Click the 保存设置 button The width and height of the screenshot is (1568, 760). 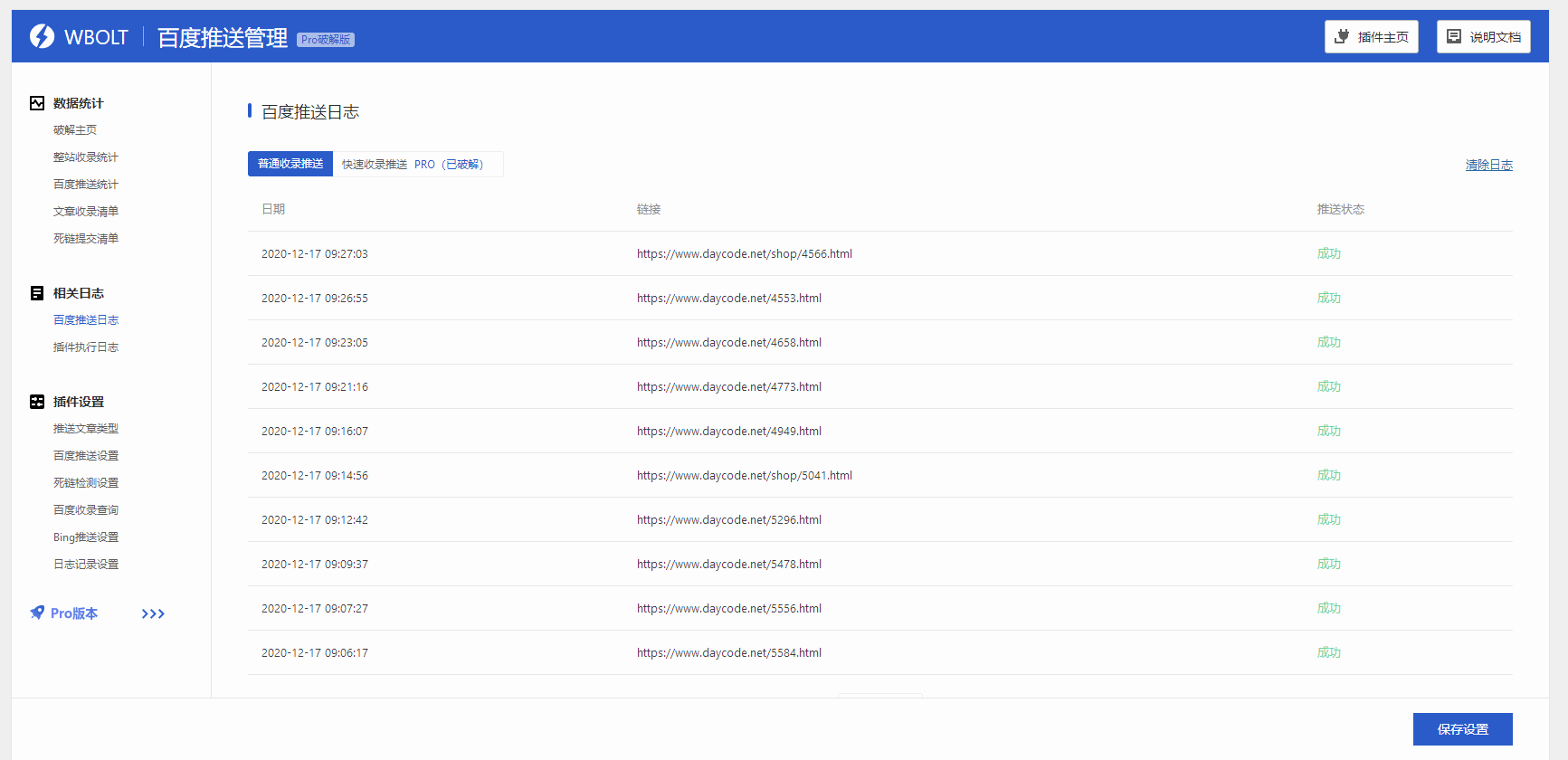[x=1463, y=729]
